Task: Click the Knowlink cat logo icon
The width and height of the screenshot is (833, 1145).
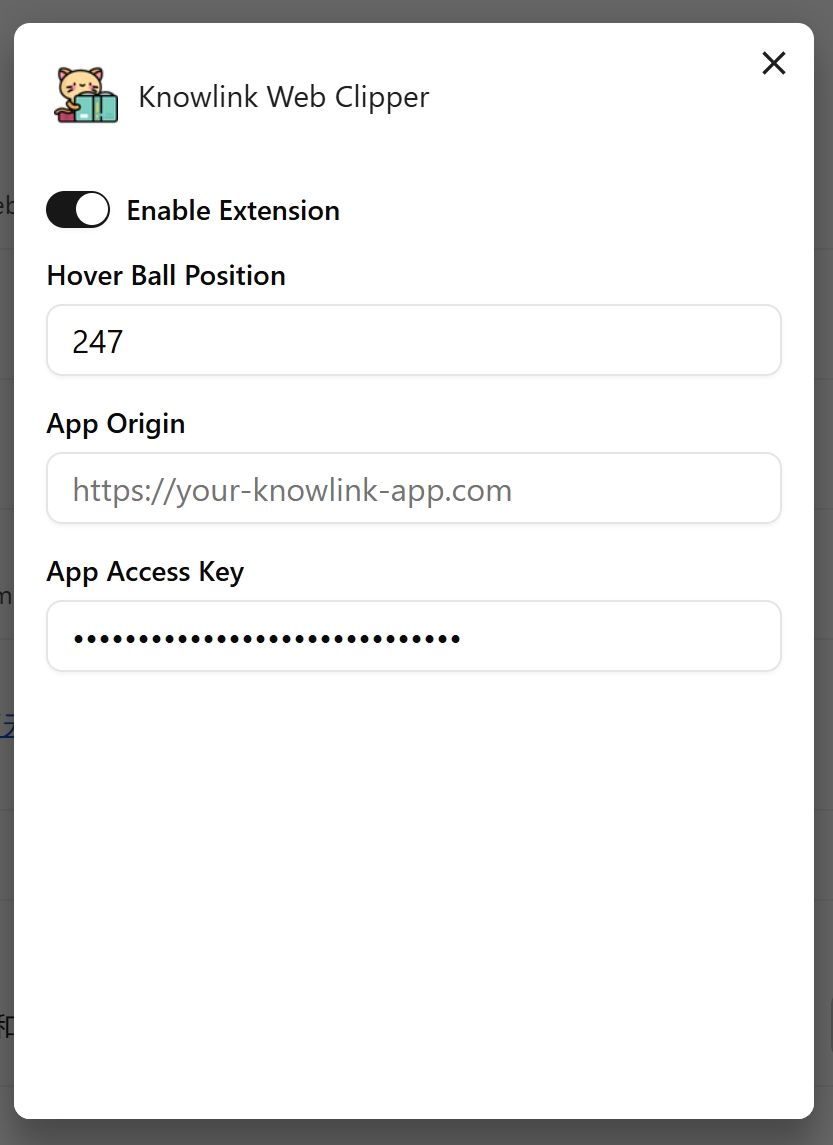Action: click(x=86, y=95)
